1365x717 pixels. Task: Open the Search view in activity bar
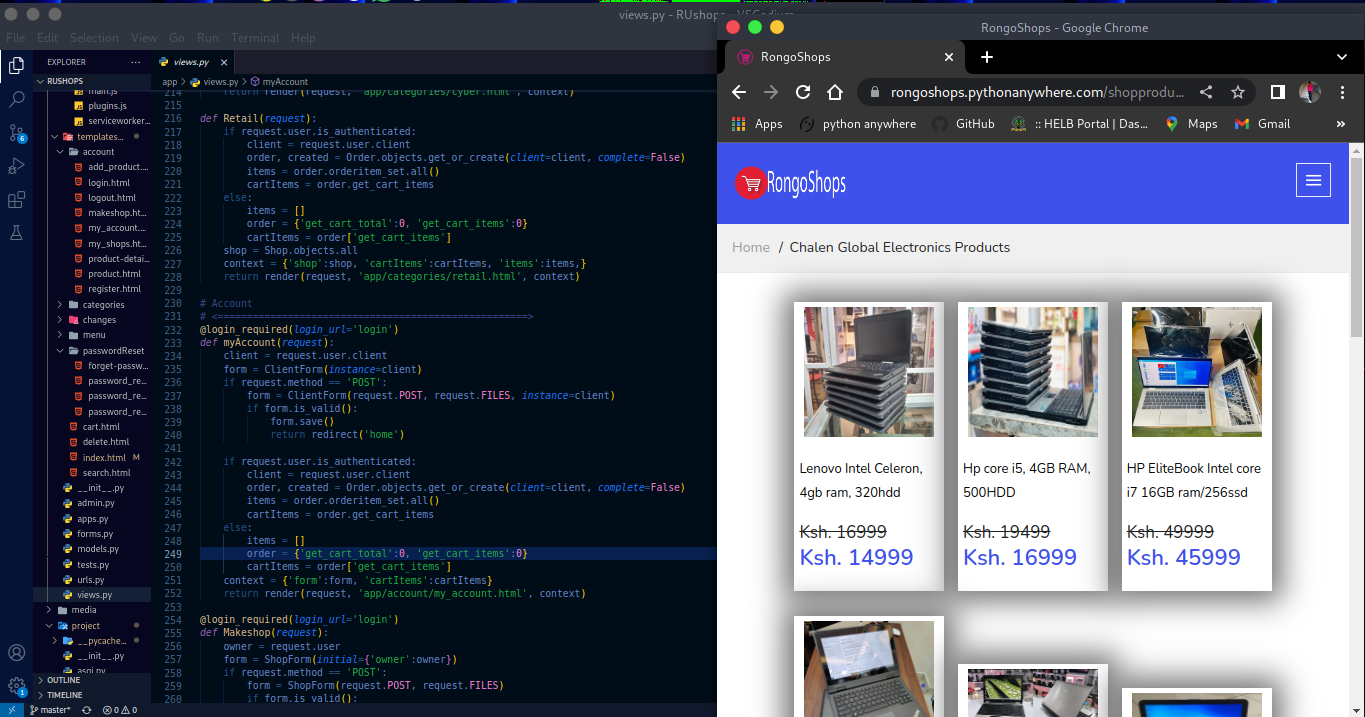17,99
